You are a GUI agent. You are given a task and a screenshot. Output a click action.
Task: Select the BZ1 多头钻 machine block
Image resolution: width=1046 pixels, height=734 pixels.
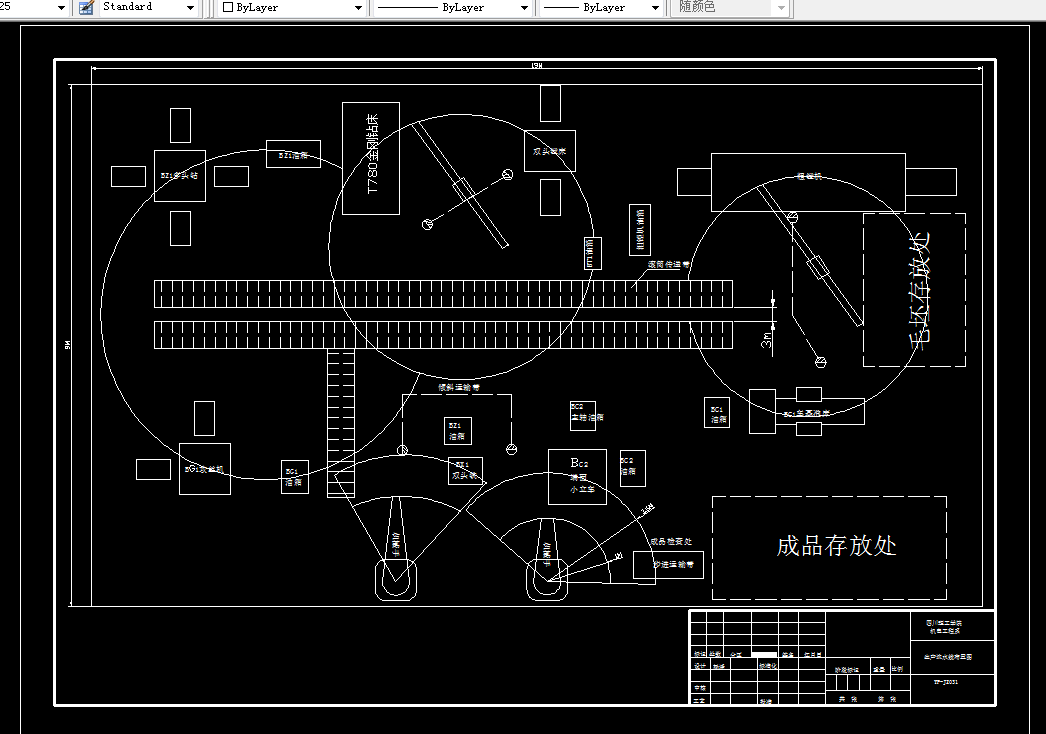tap(180, 175)
